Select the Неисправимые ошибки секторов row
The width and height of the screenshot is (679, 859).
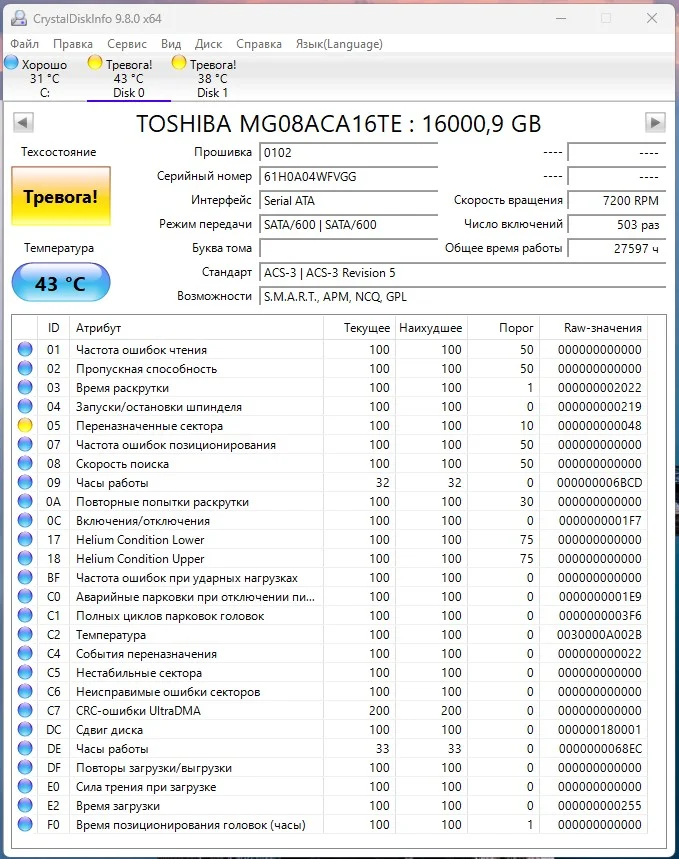tap(329, 691)
